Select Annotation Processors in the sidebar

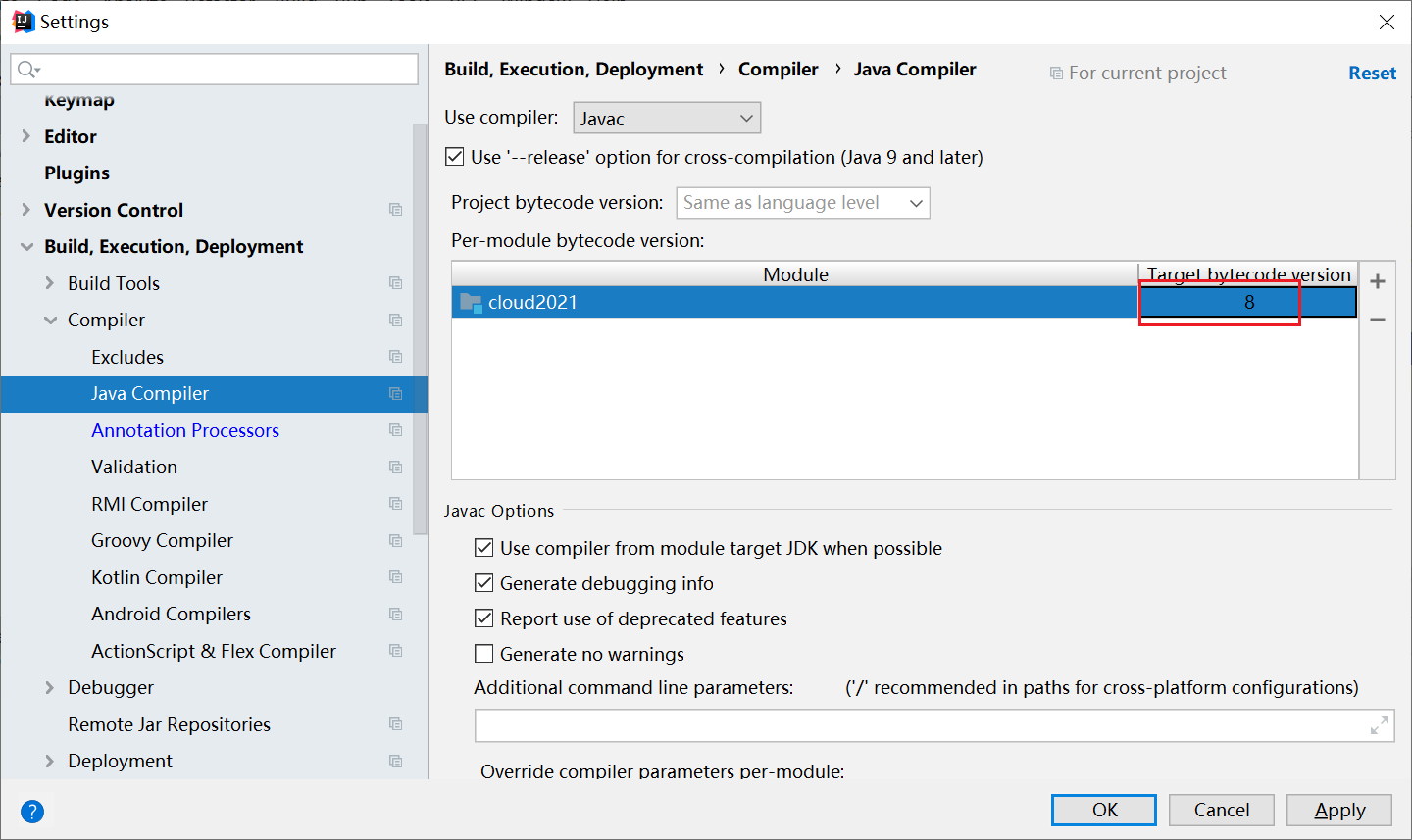pyautogui.click(x=184, y=429)
